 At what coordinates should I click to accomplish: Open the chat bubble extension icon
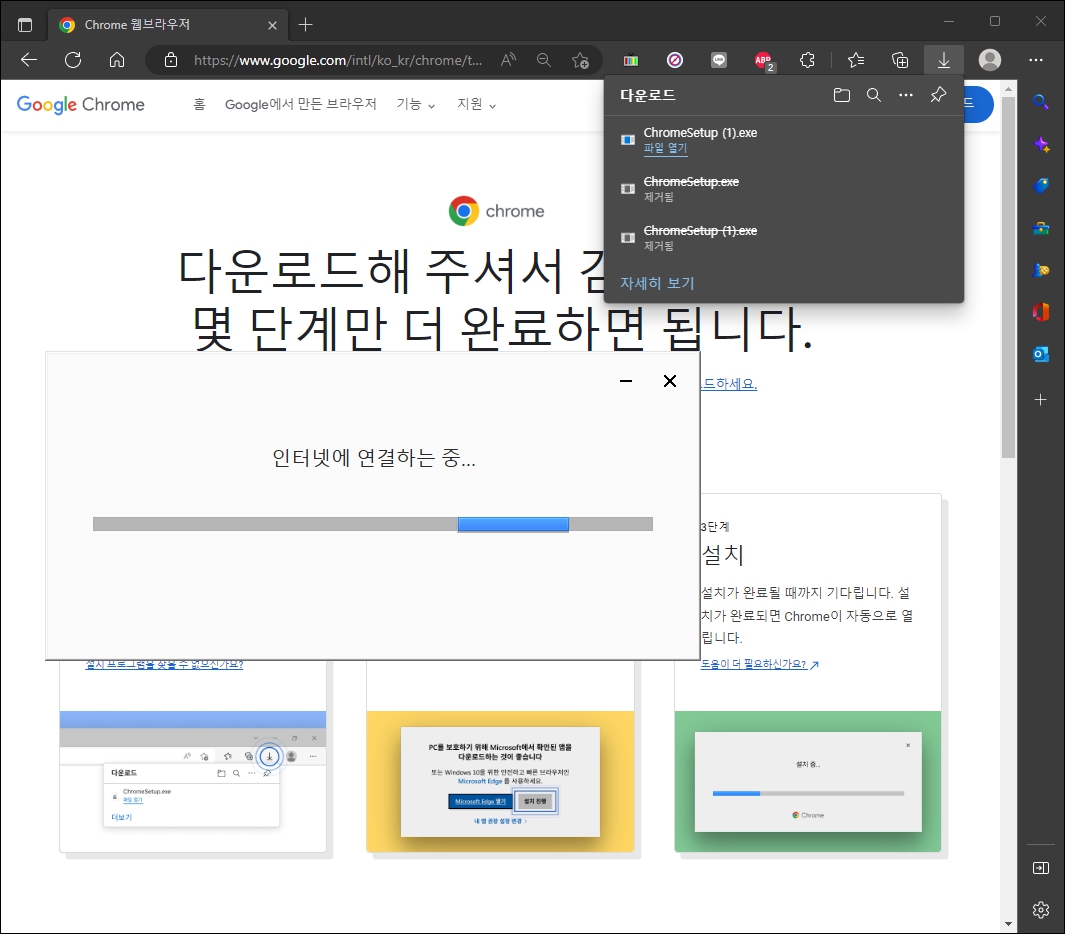[x=719, y=60]
